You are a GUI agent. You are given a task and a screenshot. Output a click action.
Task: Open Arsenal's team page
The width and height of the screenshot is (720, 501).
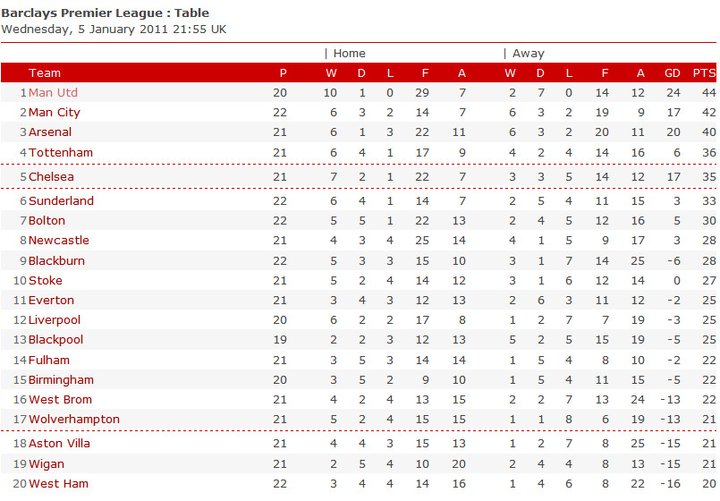coord(50,133)
